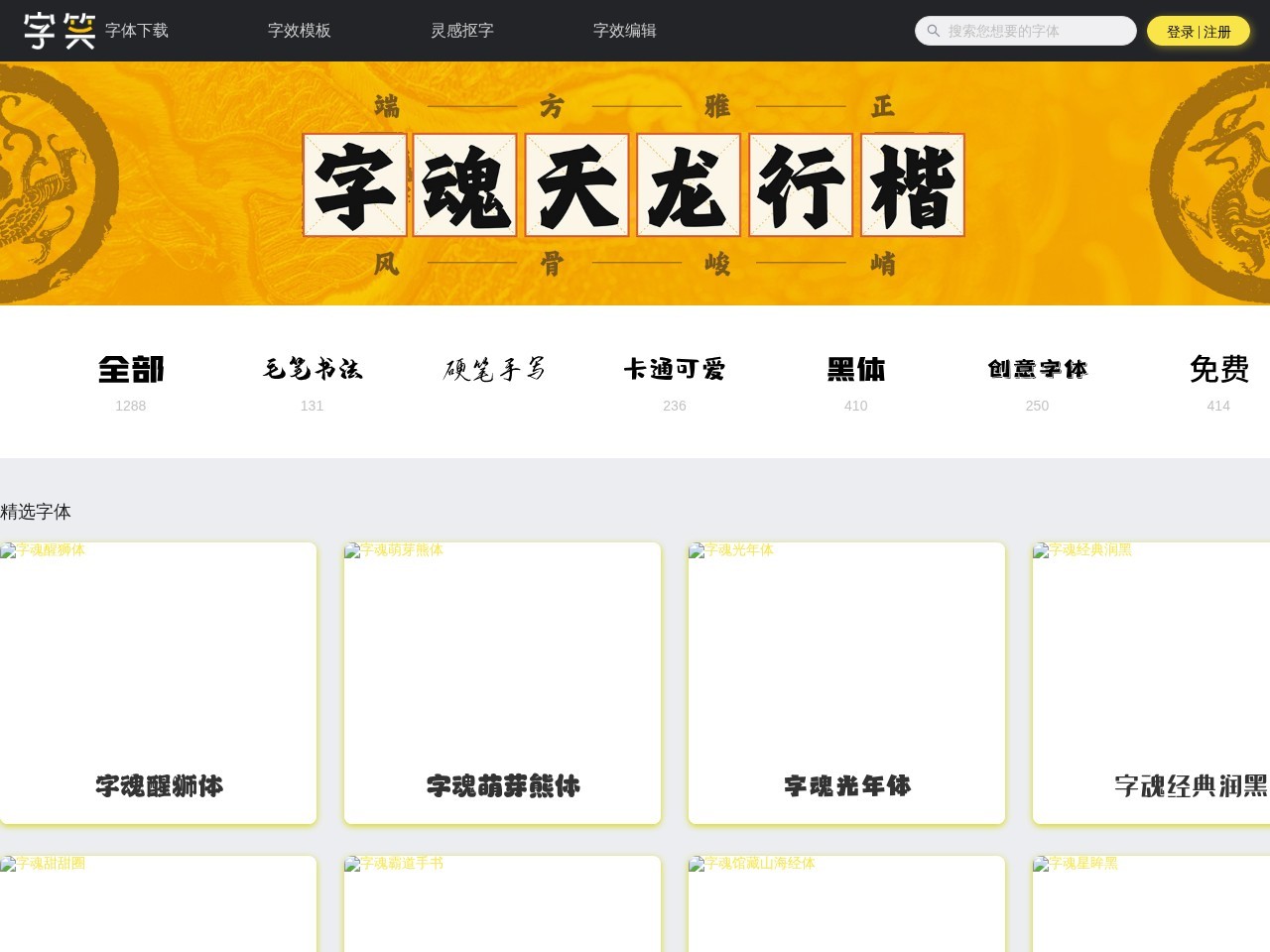The image size is (1270, 952).
Task: Click the 1288 count under 全部
Action: pos(131,406)
